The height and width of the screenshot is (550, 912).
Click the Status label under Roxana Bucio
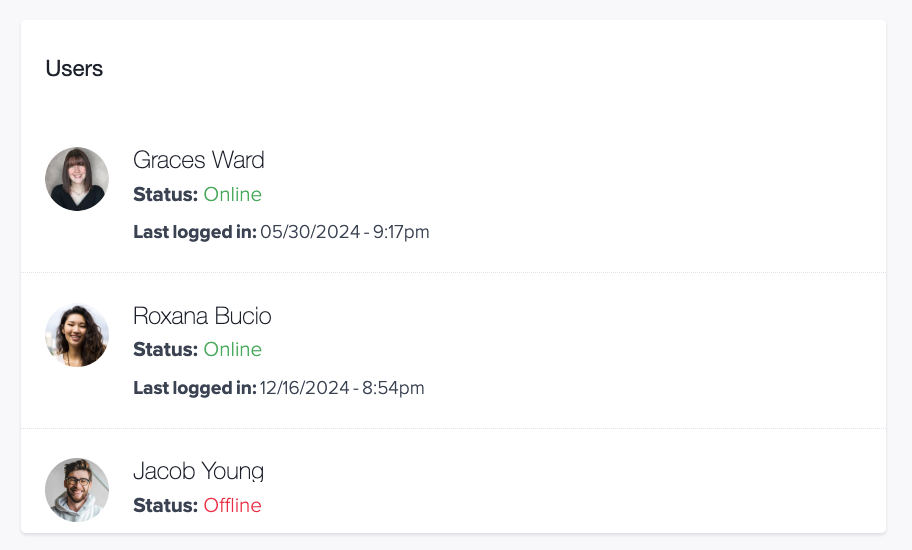point(166,349)
